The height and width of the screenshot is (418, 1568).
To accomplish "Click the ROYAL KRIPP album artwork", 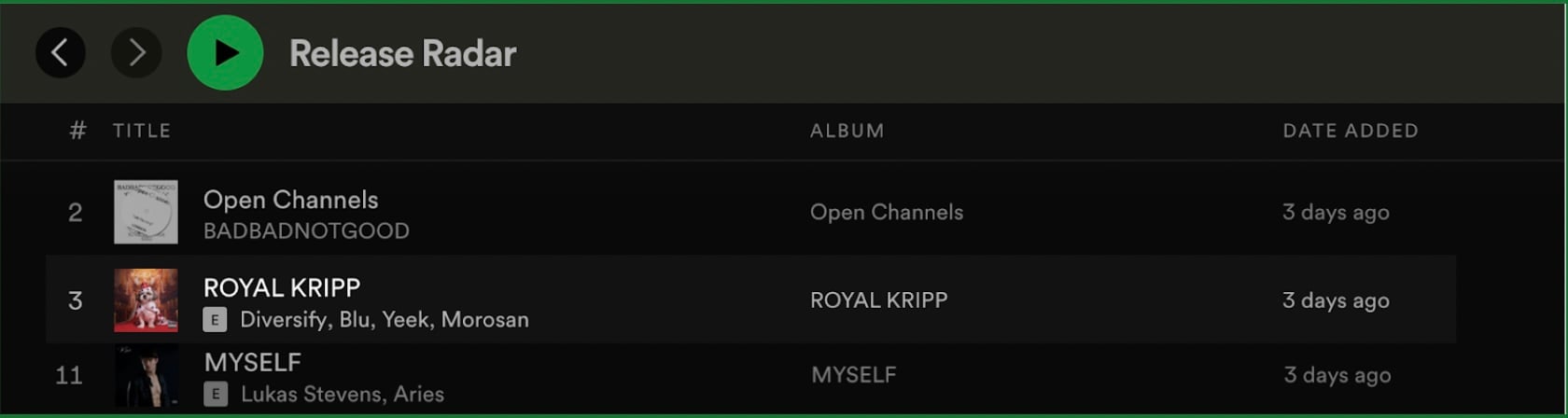I will point(146,300).
